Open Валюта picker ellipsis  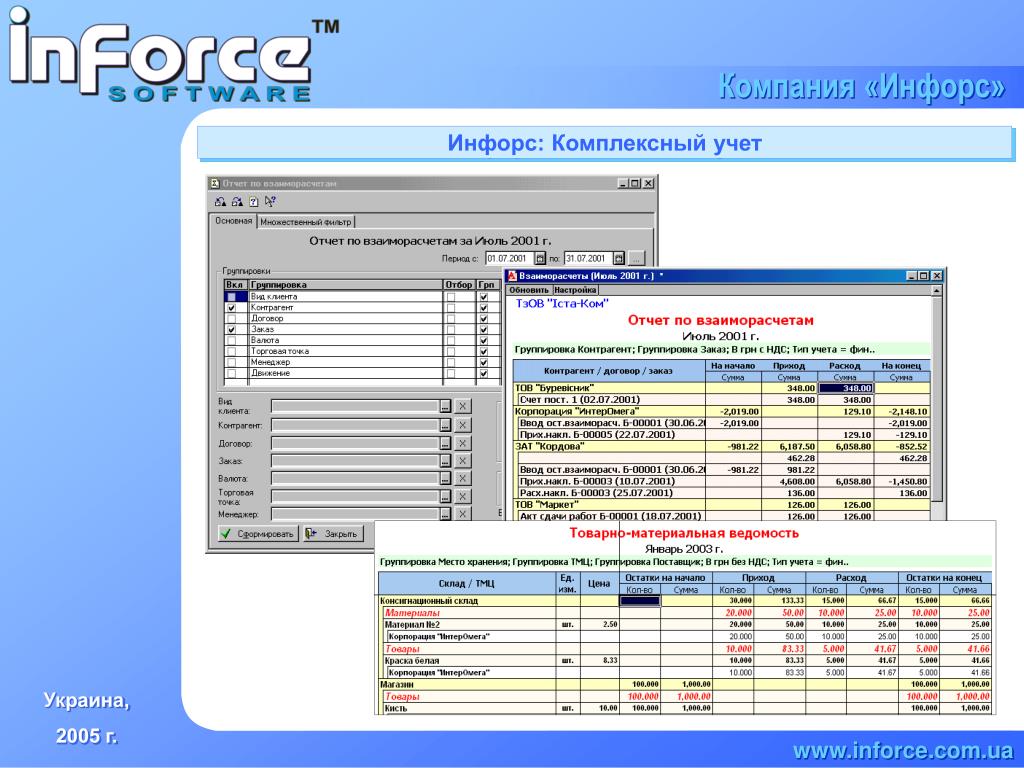pos(445,479)
